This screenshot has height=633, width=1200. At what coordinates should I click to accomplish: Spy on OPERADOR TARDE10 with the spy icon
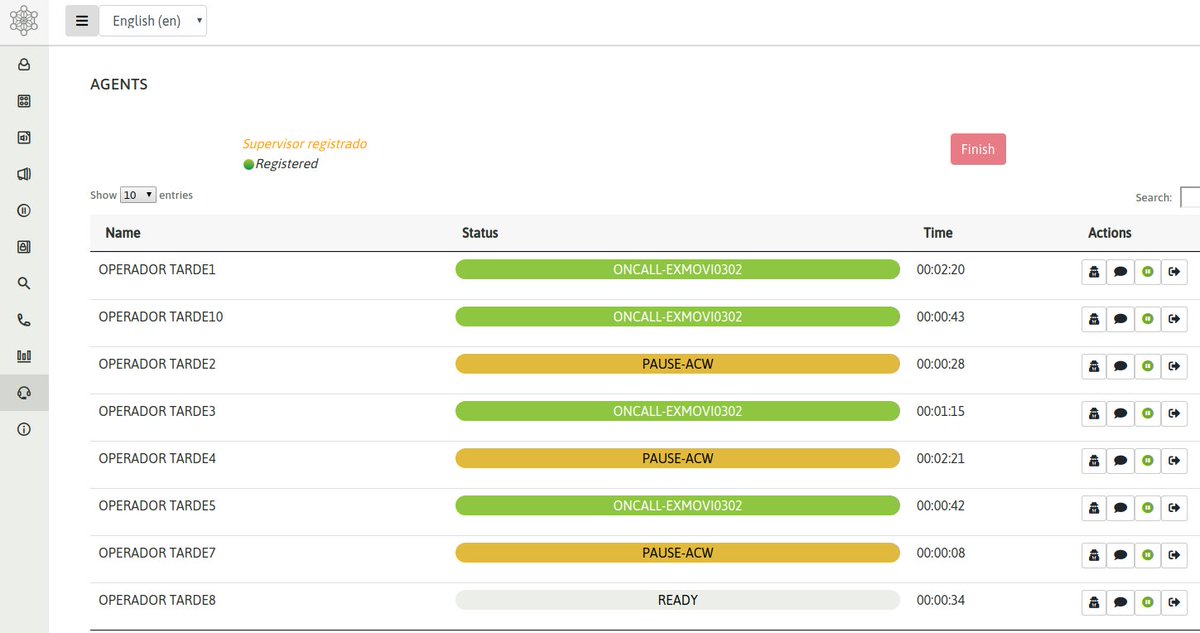tap(1094, 319)
